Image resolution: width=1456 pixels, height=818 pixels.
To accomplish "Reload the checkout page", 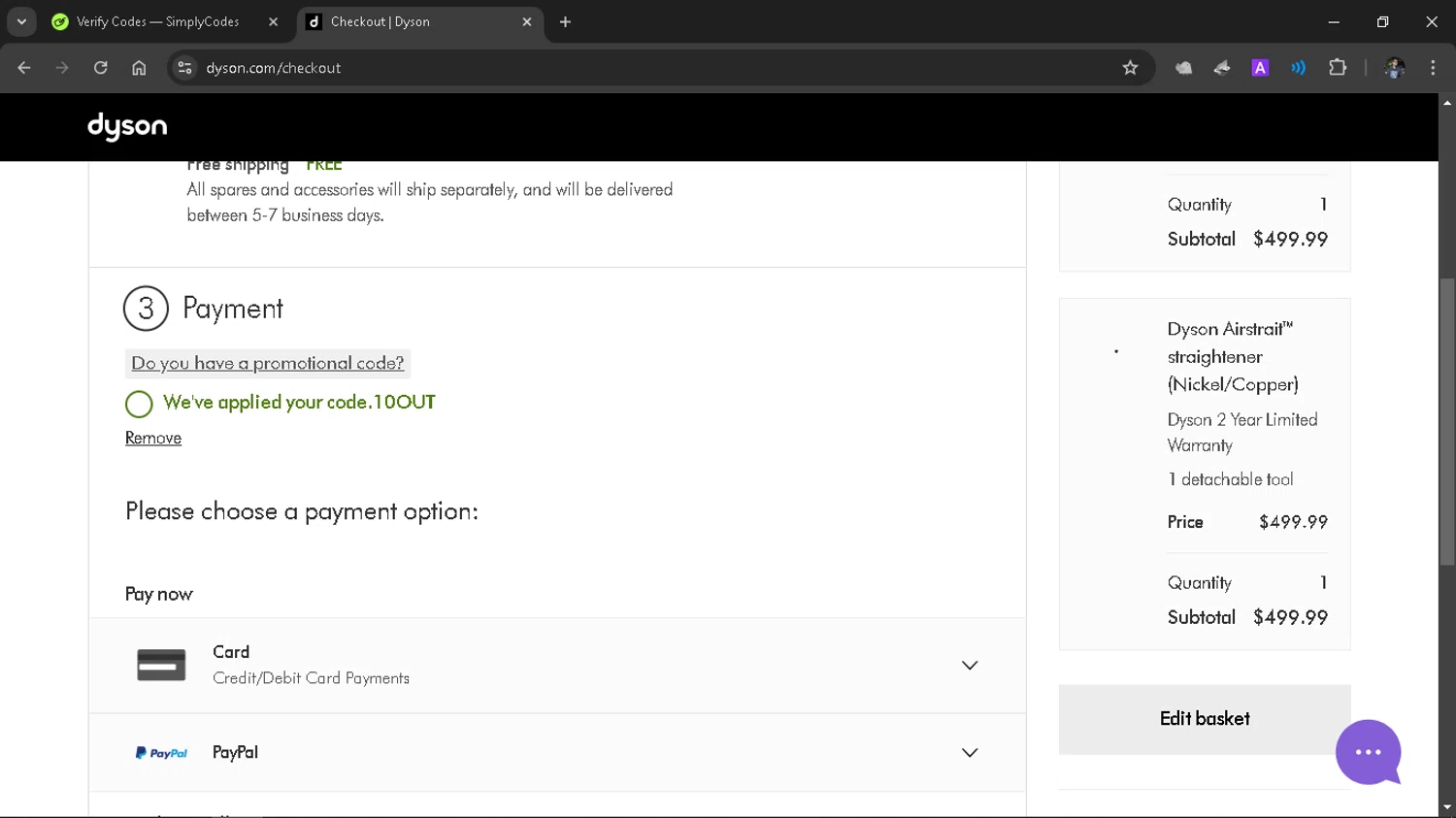I will tap(101, 68).
